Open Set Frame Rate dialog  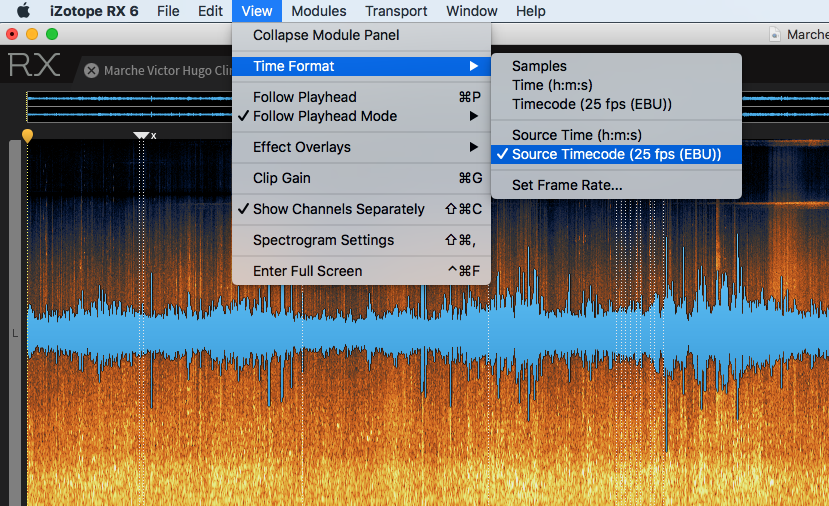(x=616, y=186)
